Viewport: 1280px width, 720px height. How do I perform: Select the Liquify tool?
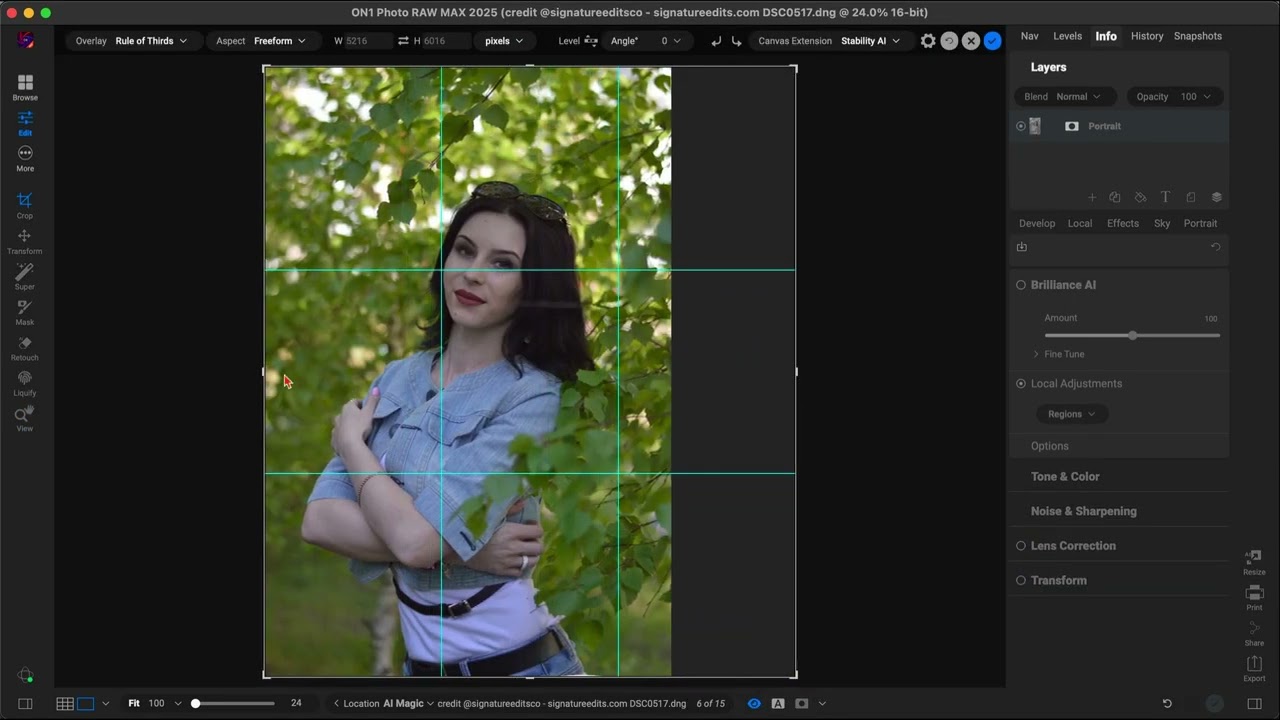(x=25, y=384)
